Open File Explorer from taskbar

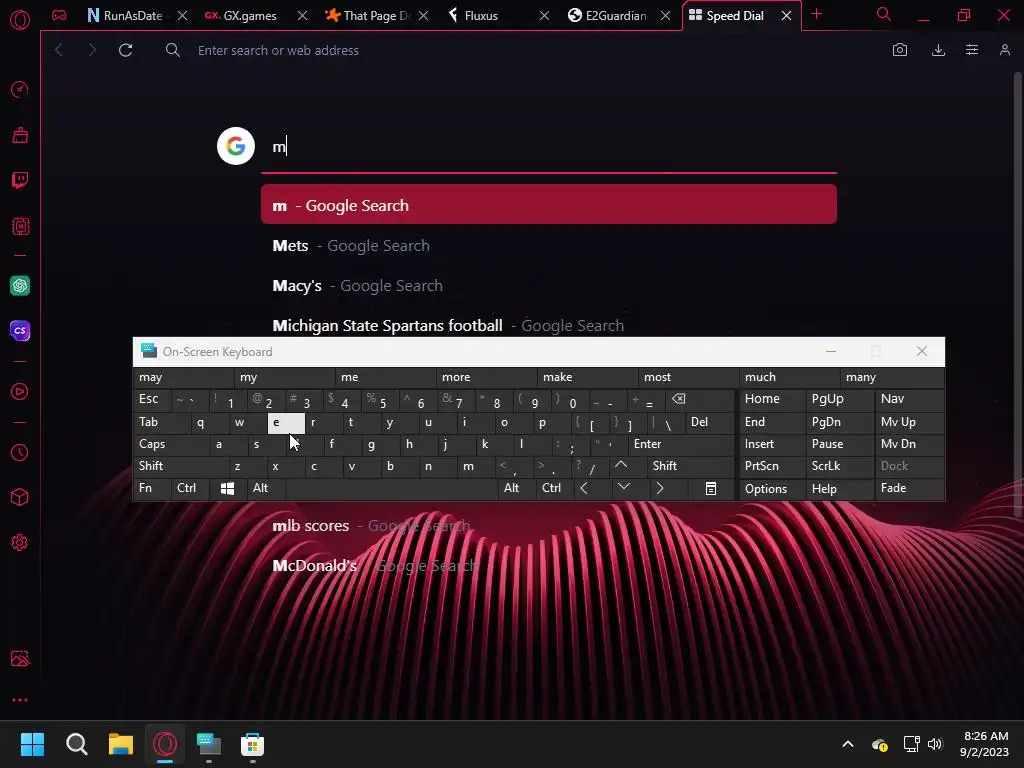point(121,744)
